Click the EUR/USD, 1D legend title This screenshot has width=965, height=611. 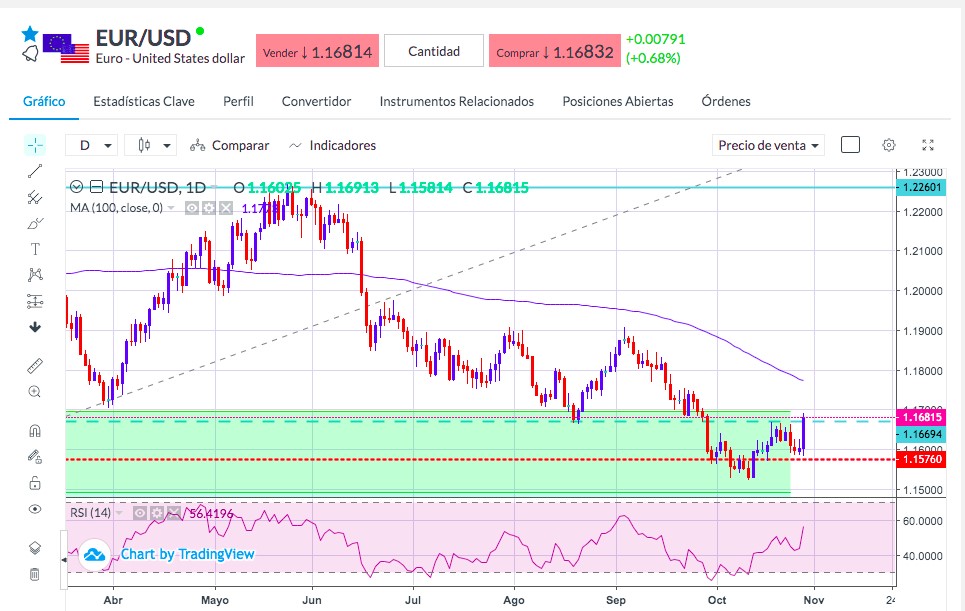(157, 187)
